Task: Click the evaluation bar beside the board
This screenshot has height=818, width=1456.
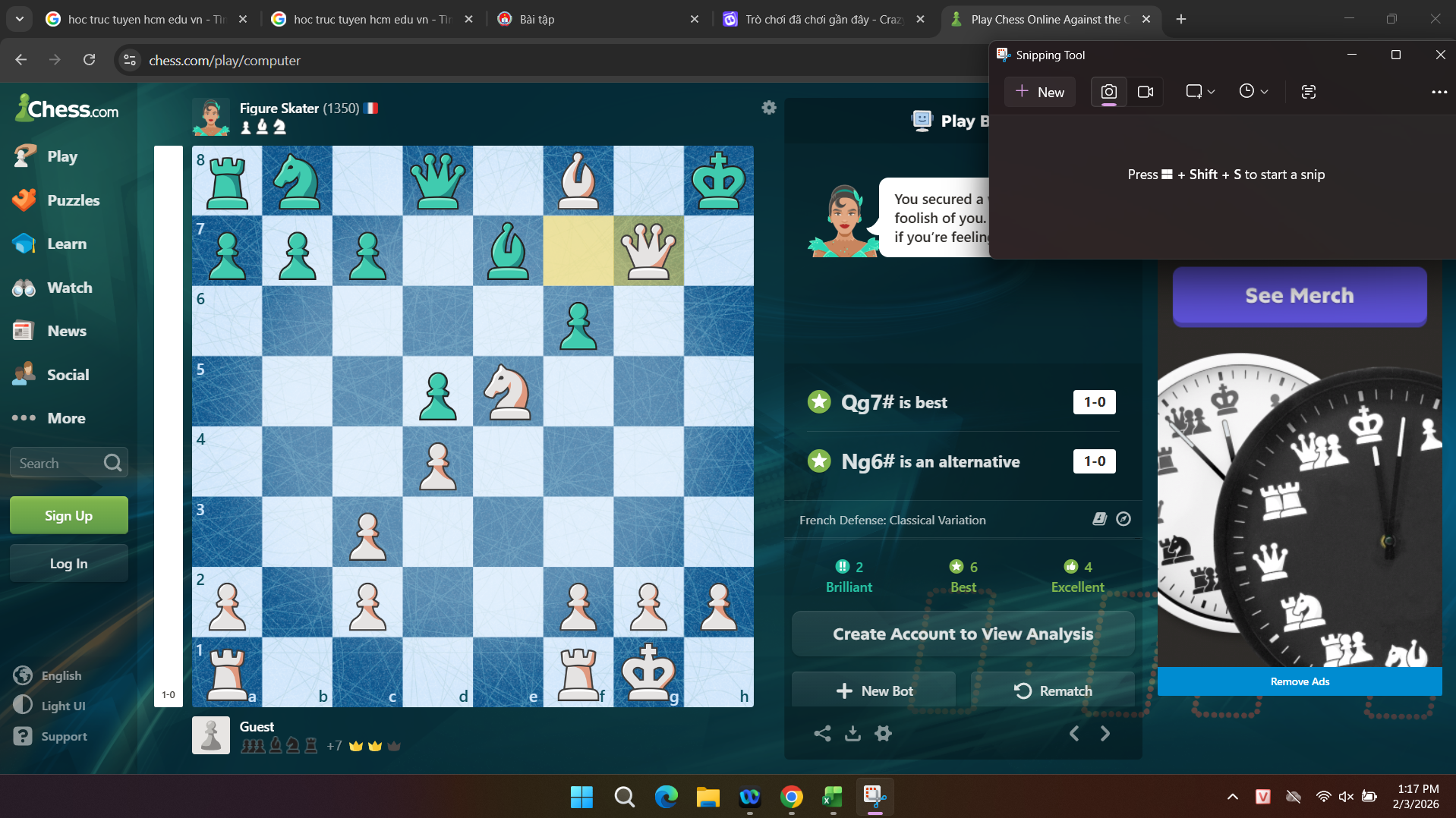Action: coord(168,425)
